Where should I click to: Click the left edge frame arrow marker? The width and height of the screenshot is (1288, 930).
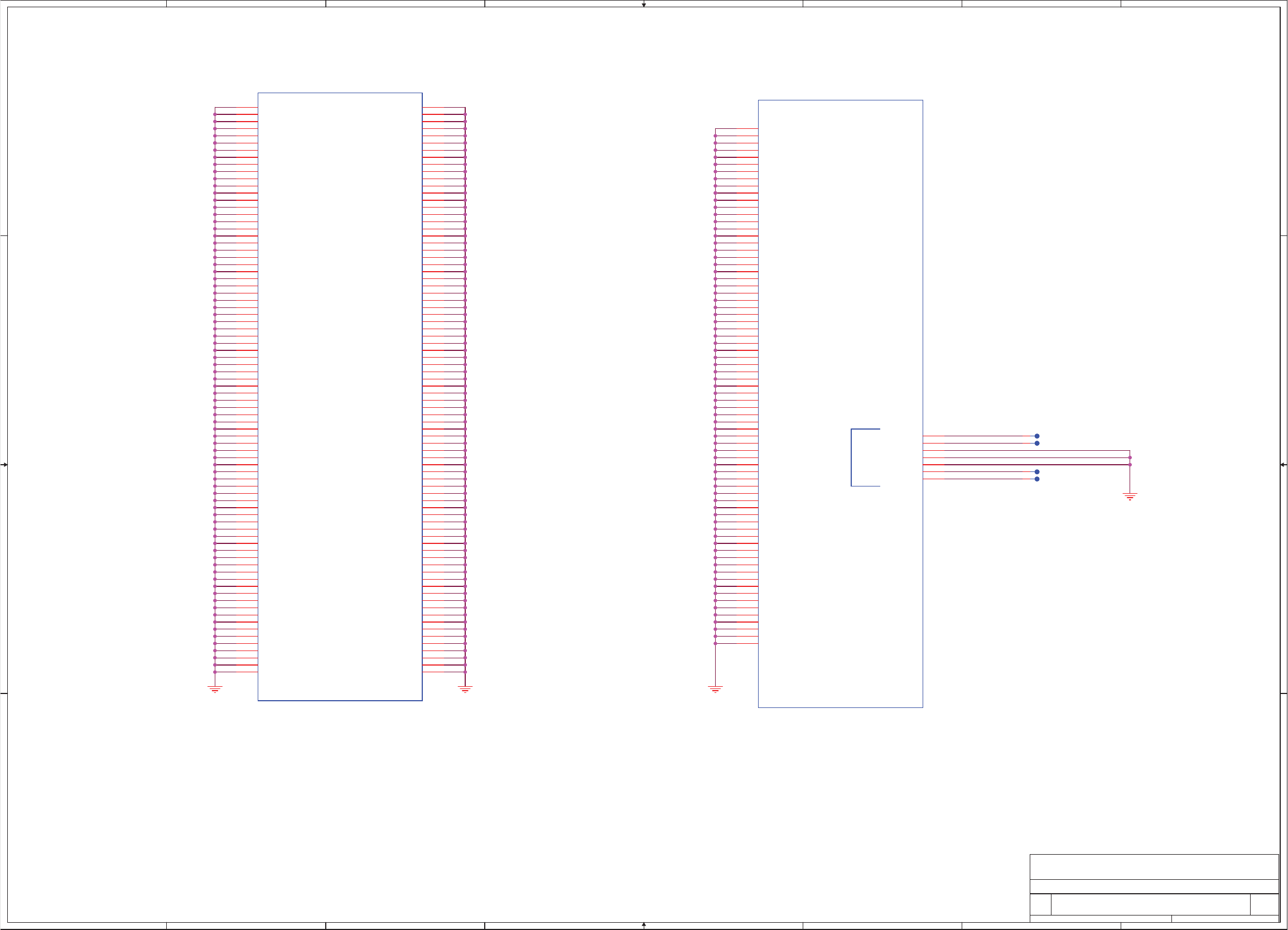tap(4, 465)
